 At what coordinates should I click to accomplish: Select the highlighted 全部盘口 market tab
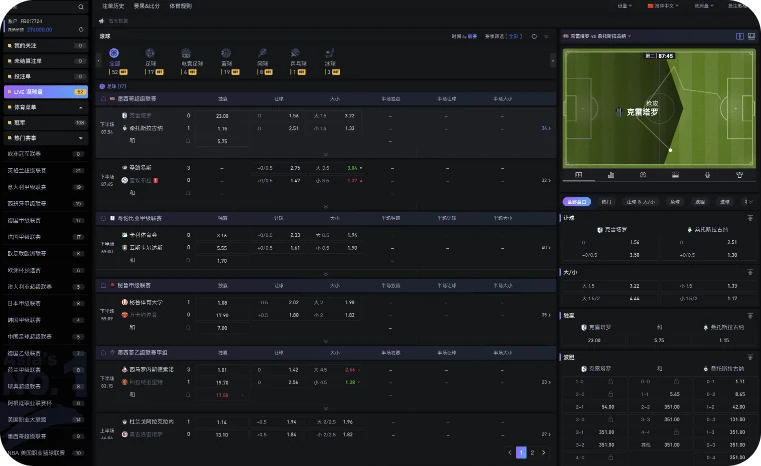(577, 202)
